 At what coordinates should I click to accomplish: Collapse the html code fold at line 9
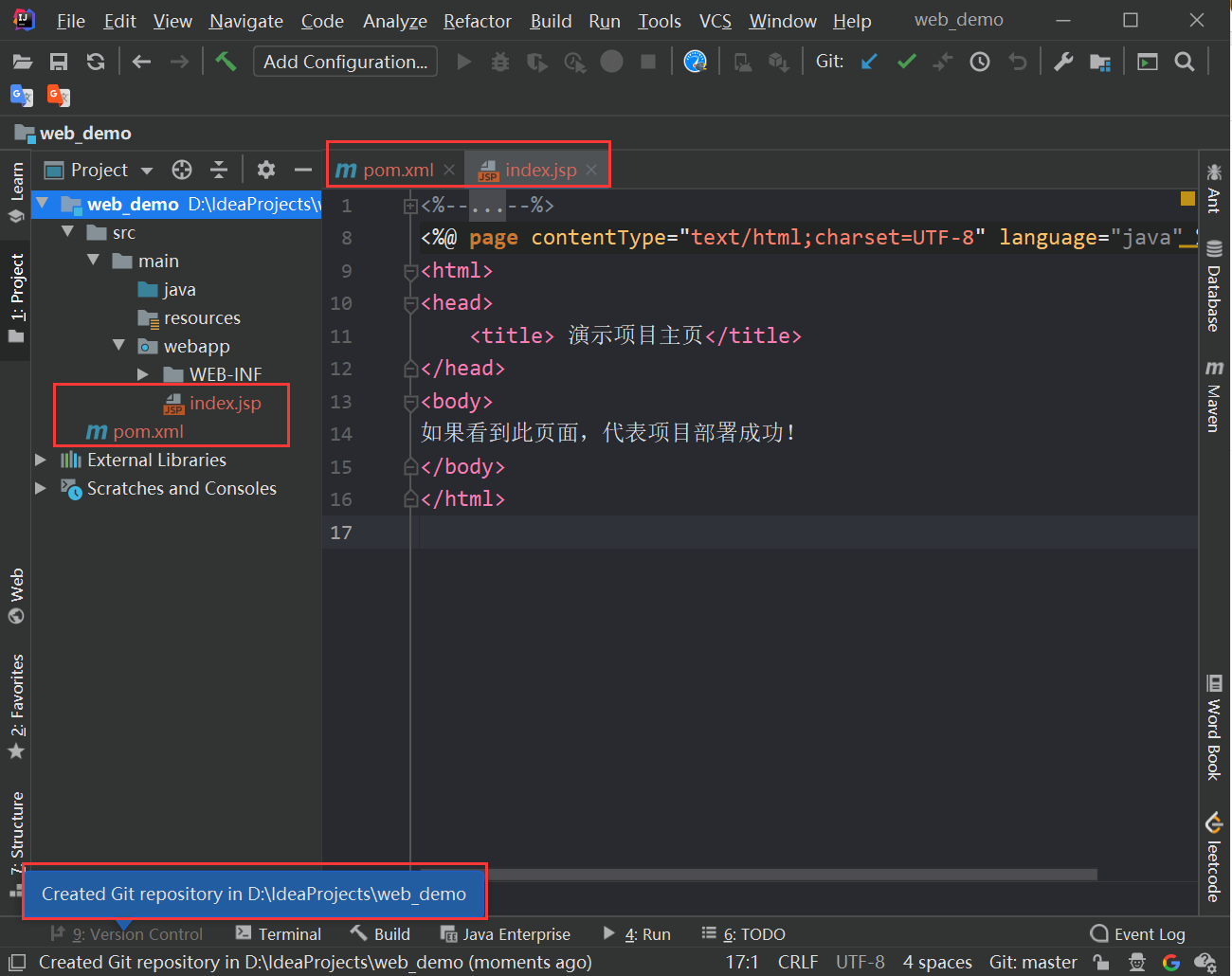pos(409,270)
